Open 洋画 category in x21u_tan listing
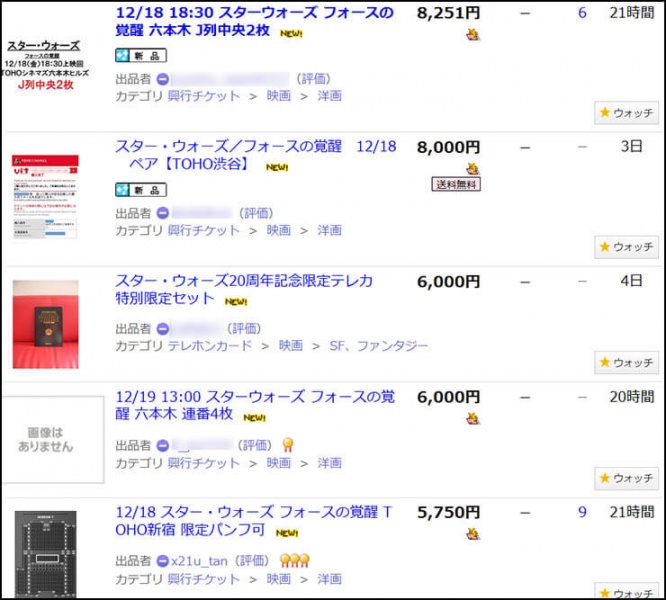 [330, 579]
